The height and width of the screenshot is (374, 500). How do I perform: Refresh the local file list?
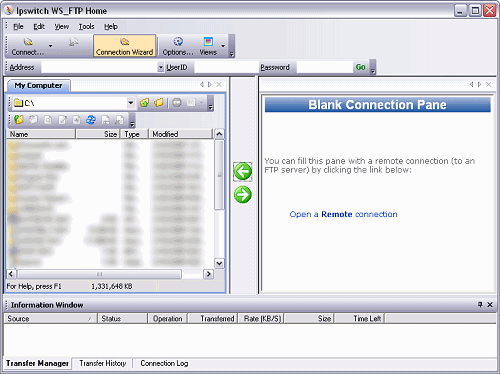(x=91, y=120)
